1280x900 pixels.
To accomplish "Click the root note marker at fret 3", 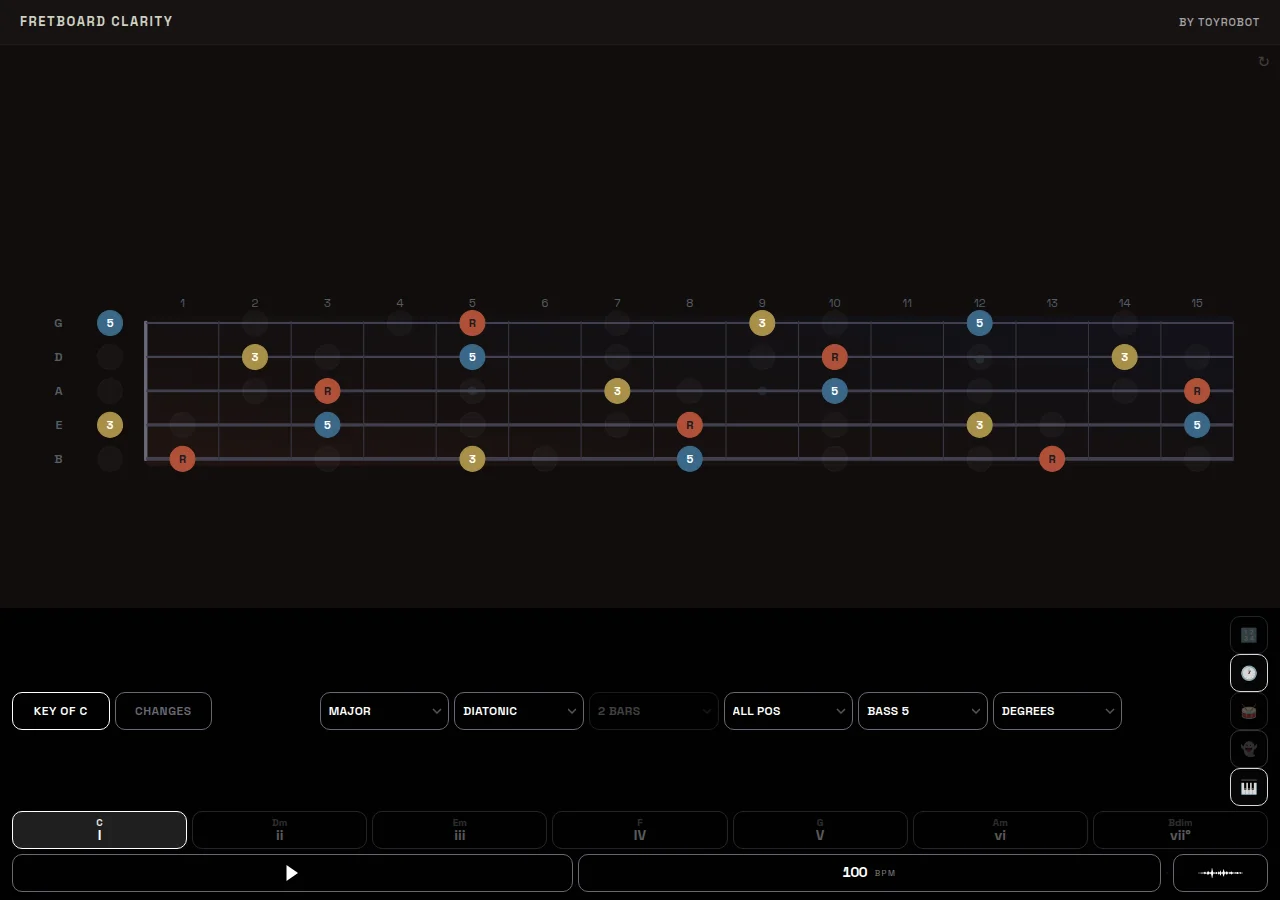I will [x=327, y=390].
